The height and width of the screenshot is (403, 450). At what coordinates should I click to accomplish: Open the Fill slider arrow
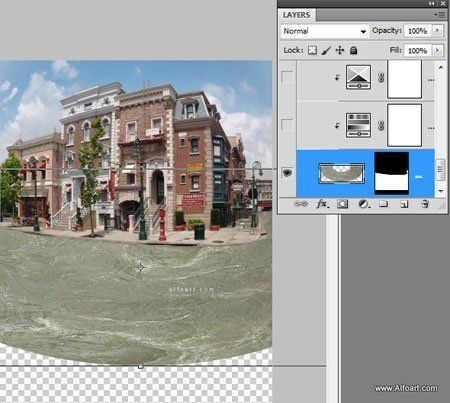coord(438,51)
